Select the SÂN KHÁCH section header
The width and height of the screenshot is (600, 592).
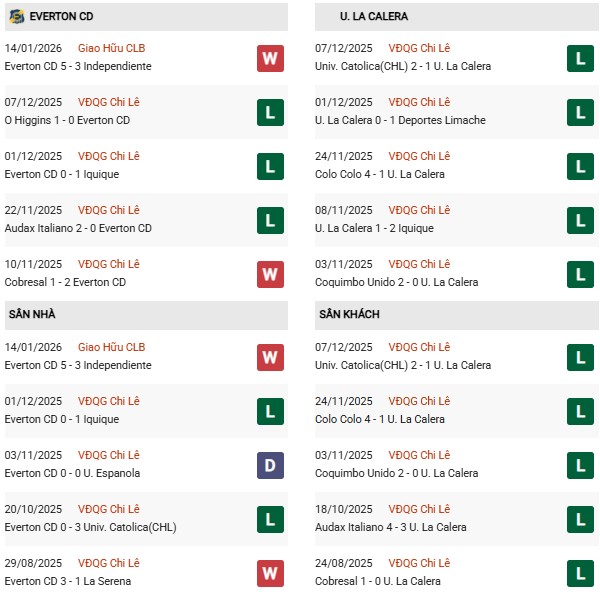coord(455,315)
